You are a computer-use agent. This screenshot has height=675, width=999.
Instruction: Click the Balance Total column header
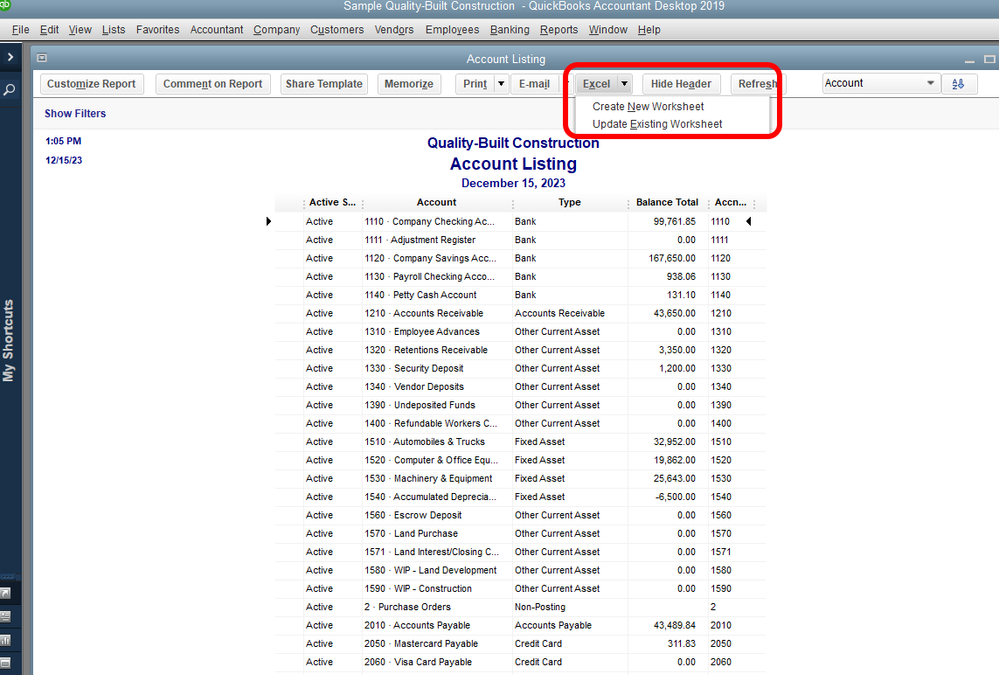coord(667,202)
